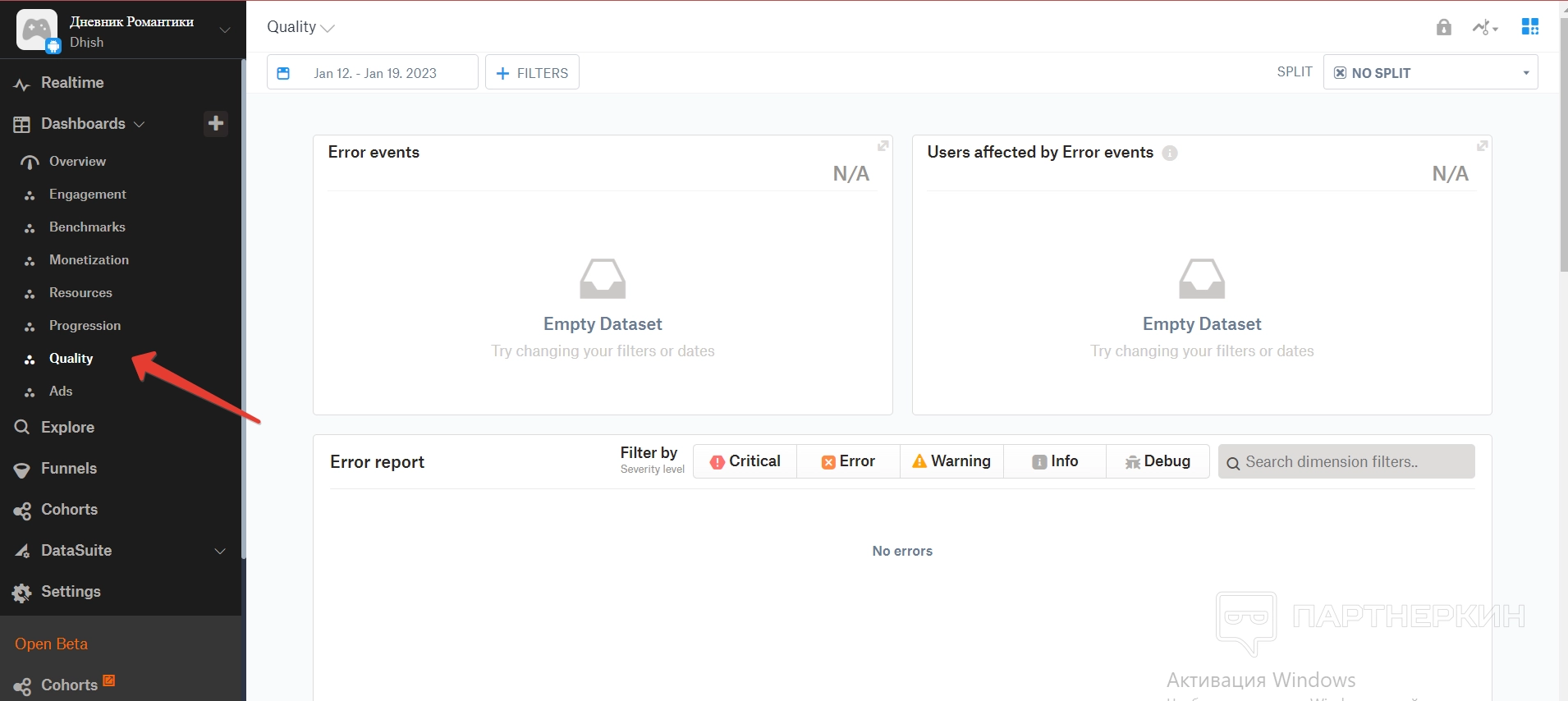
Task: Add a new dashboard with plus button
Action: pyautogui.click(x=216, y=123)
